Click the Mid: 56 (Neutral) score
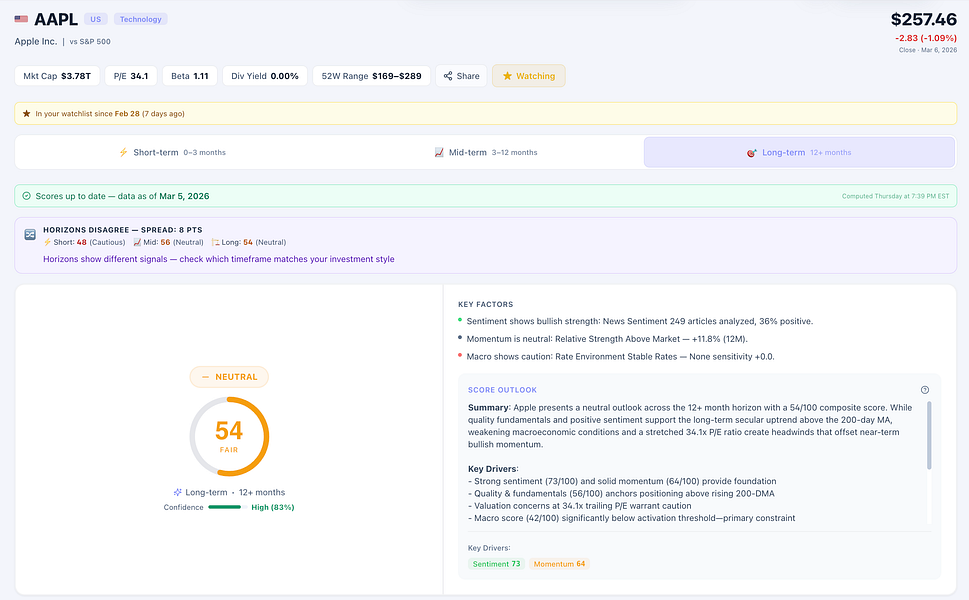 (169, 242)
